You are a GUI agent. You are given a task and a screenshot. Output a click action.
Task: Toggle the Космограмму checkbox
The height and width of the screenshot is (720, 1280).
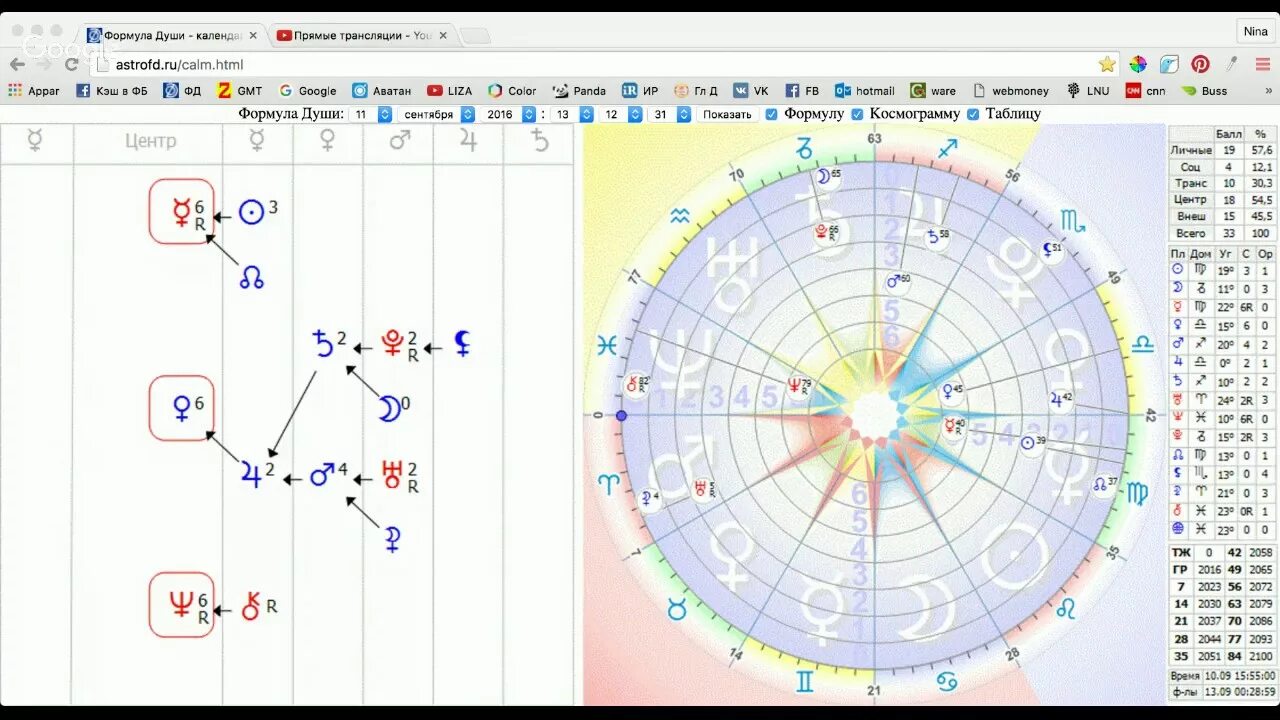coord(857,114)
